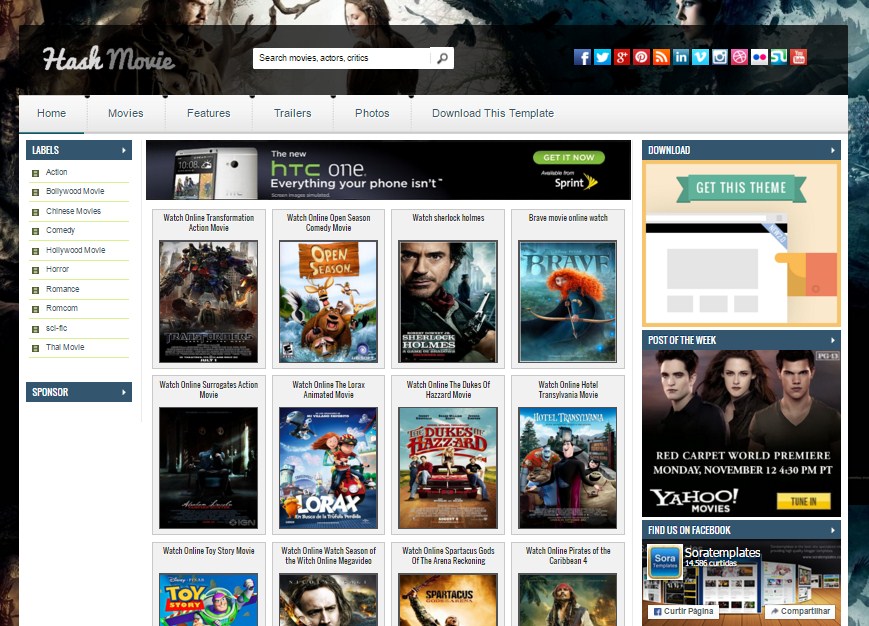Viewport: 869px width, 626px height.
Task: Open the Brave movie poster
Action: coord(568,302)
